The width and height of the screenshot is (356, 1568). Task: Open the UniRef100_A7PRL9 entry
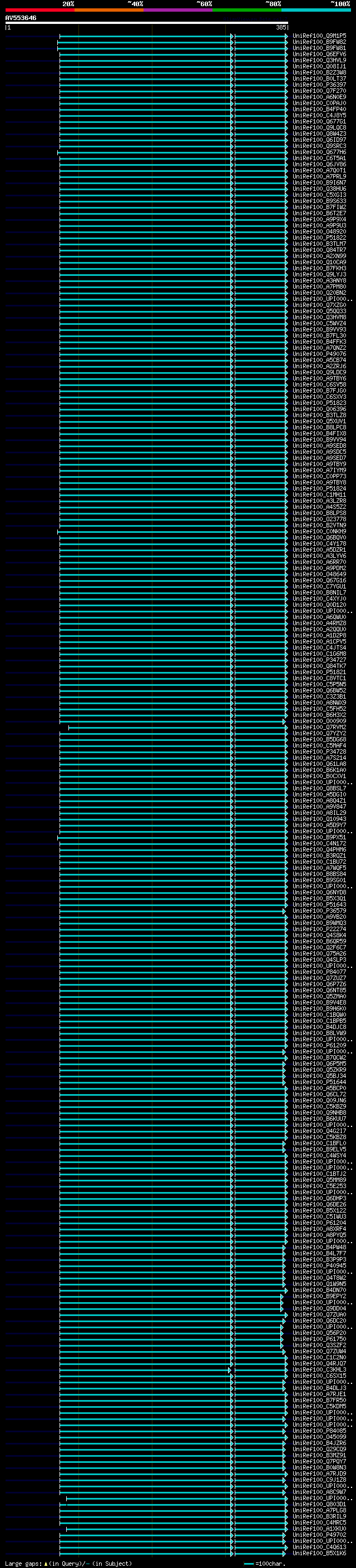(319, 176)
